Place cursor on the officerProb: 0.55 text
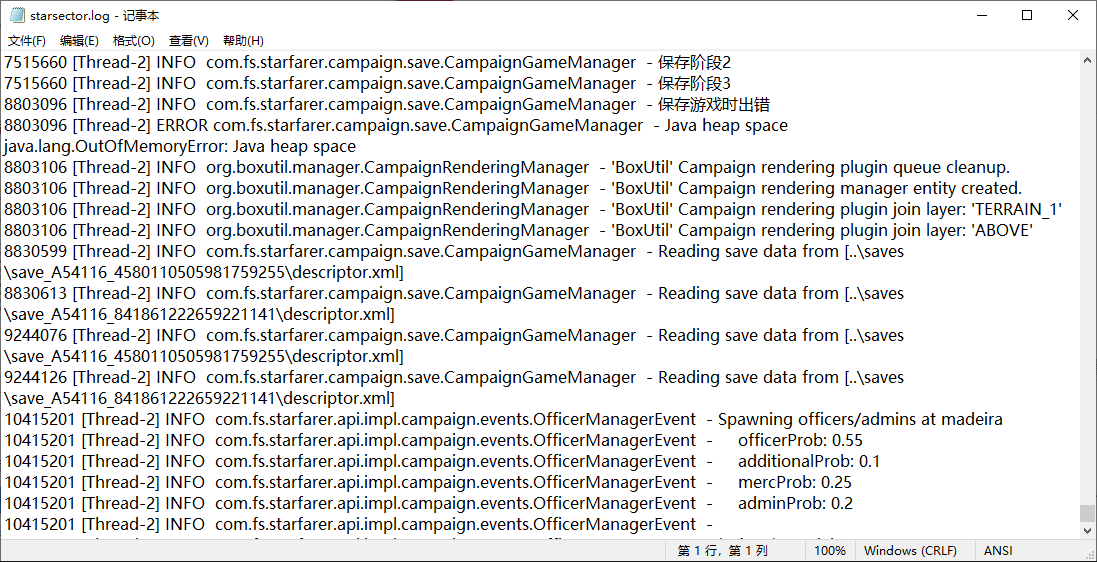This screenshot has height=562, width=1097. [800, 441]
